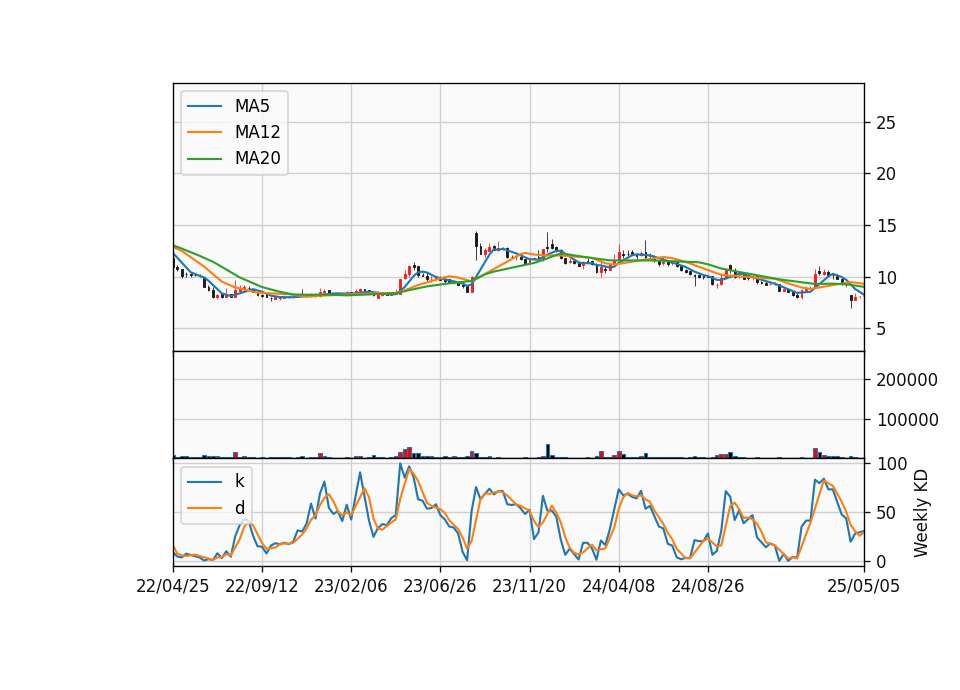Click the 24/04/08 date tick label
The width and height of the screenshot is (960, 690).
618,587
